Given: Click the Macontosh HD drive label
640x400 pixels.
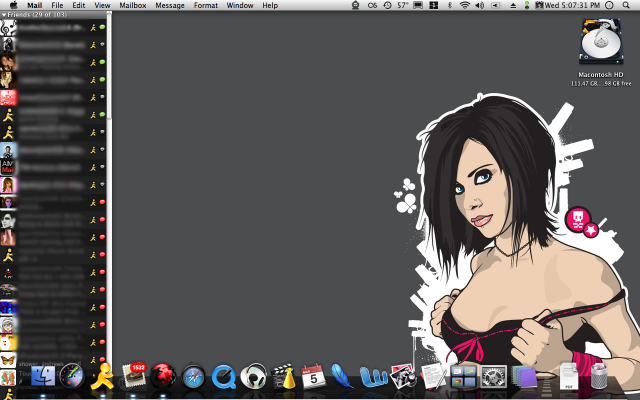Looking at the screenshot, I should point(601,75).
